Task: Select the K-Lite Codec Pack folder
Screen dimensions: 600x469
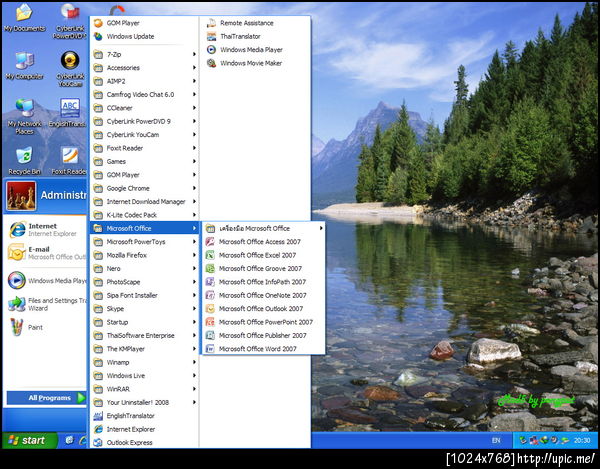Action: (x=145, y=215)
